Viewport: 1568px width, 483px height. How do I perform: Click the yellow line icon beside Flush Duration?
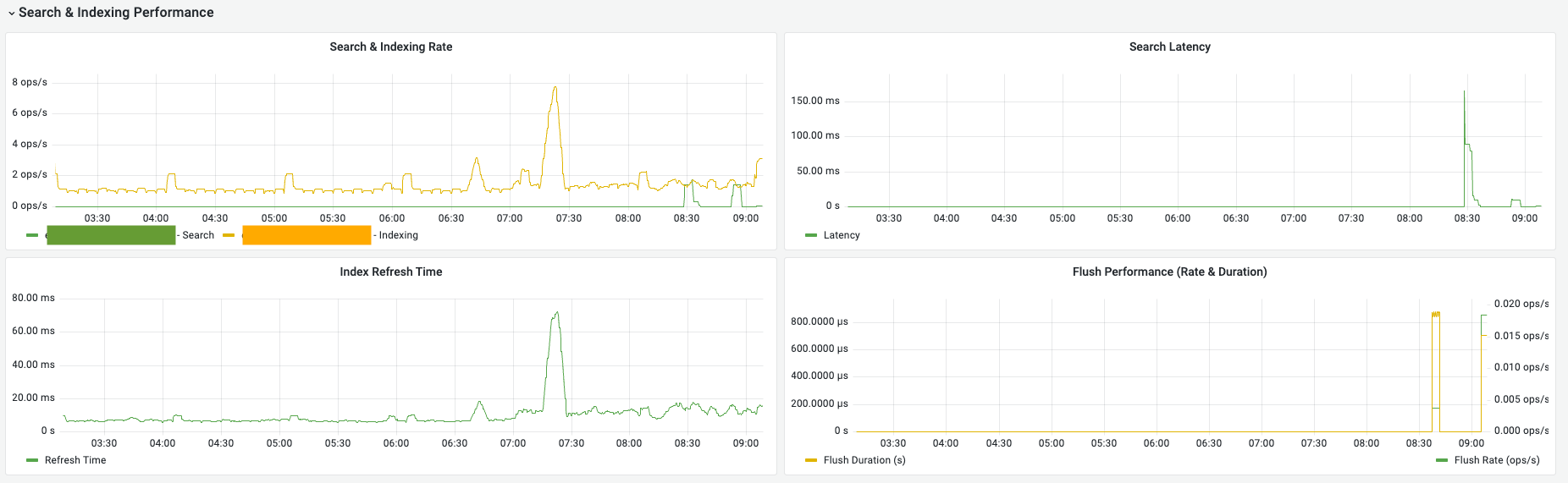click(811, 460)
